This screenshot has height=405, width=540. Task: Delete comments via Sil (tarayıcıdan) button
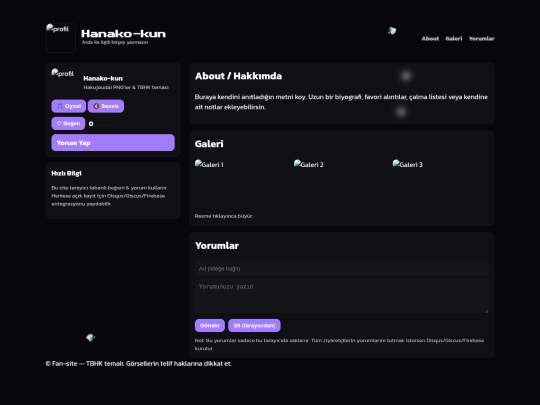[254, 325]
